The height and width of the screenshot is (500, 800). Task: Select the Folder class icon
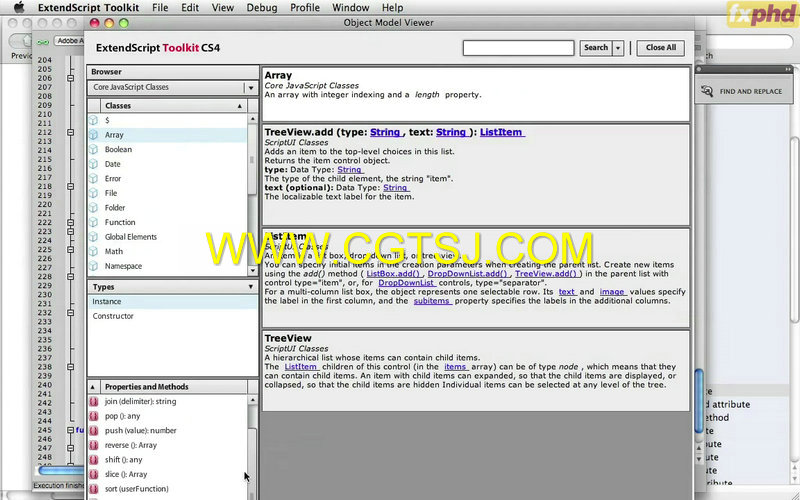coord(93,208)
